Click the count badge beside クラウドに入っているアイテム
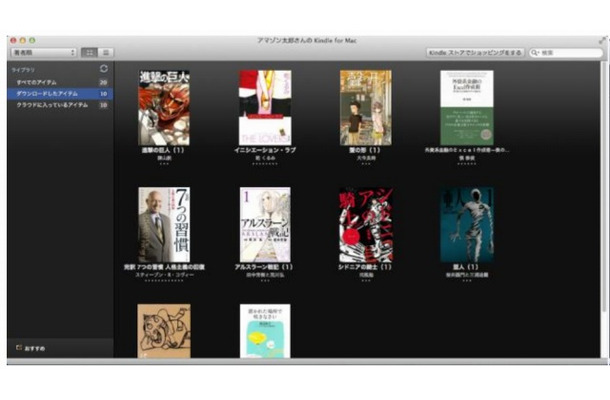This screenshot has width=610, height=400. (x=103, y=105)
